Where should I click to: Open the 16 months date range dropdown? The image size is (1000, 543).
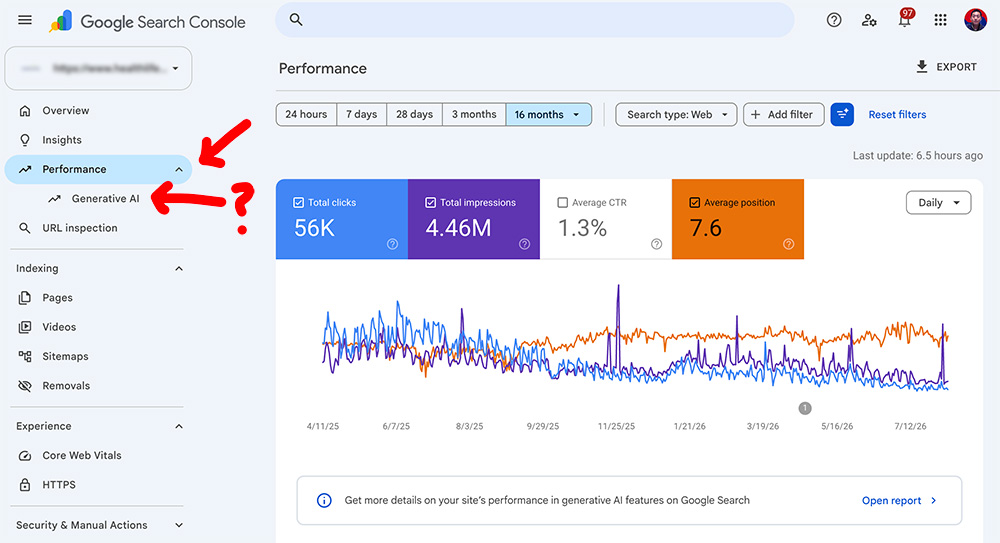click(548, 114)
